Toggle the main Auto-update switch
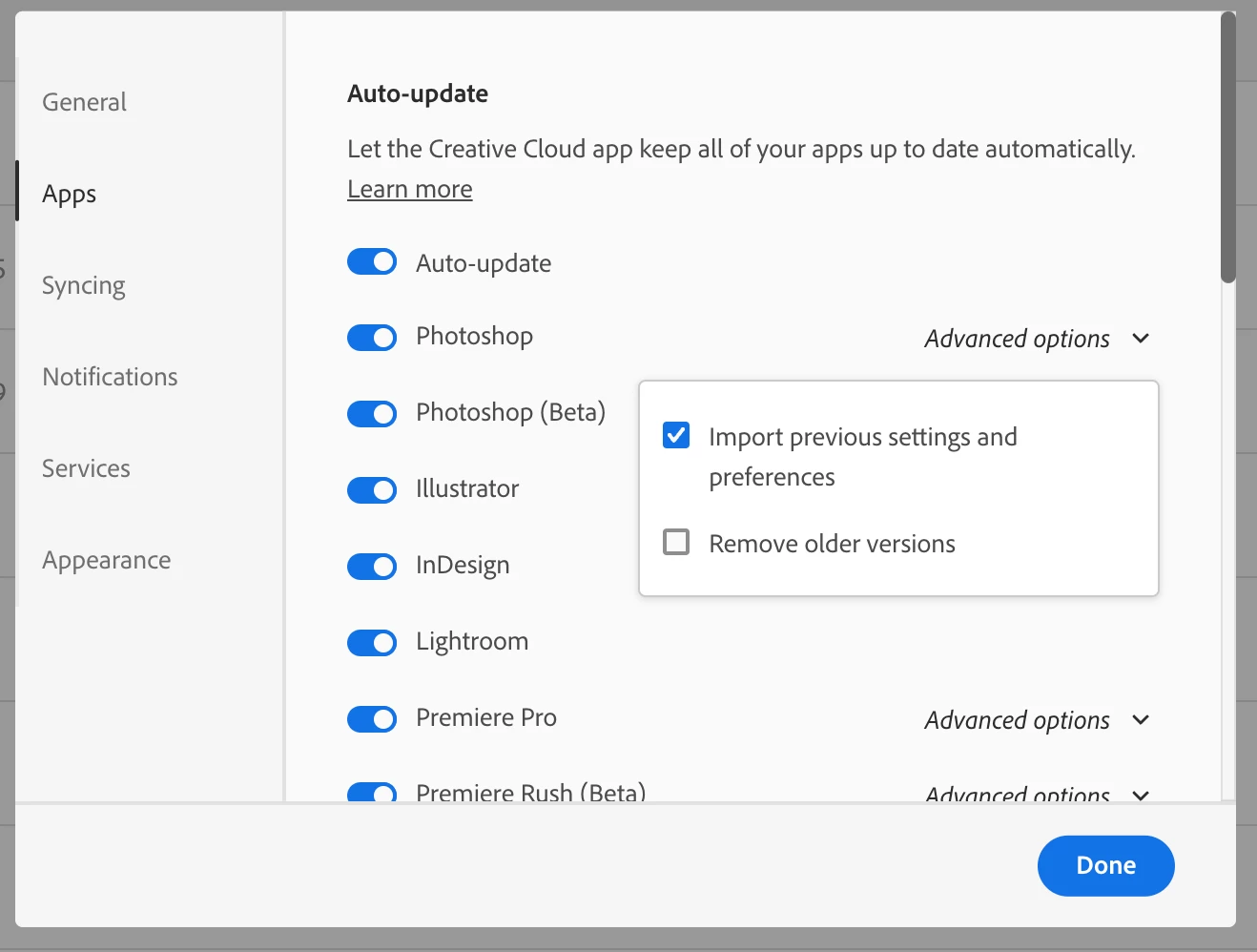1257x952 pixels. point(372,261)
